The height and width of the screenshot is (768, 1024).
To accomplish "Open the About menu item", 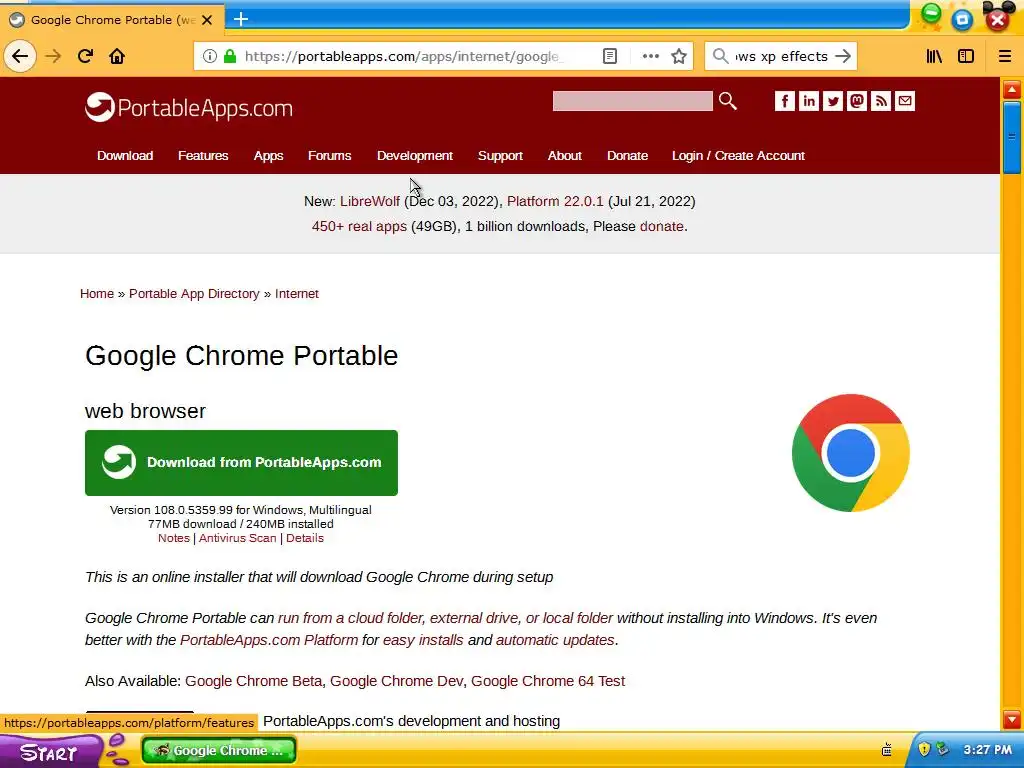I will [x=564, y=155].
